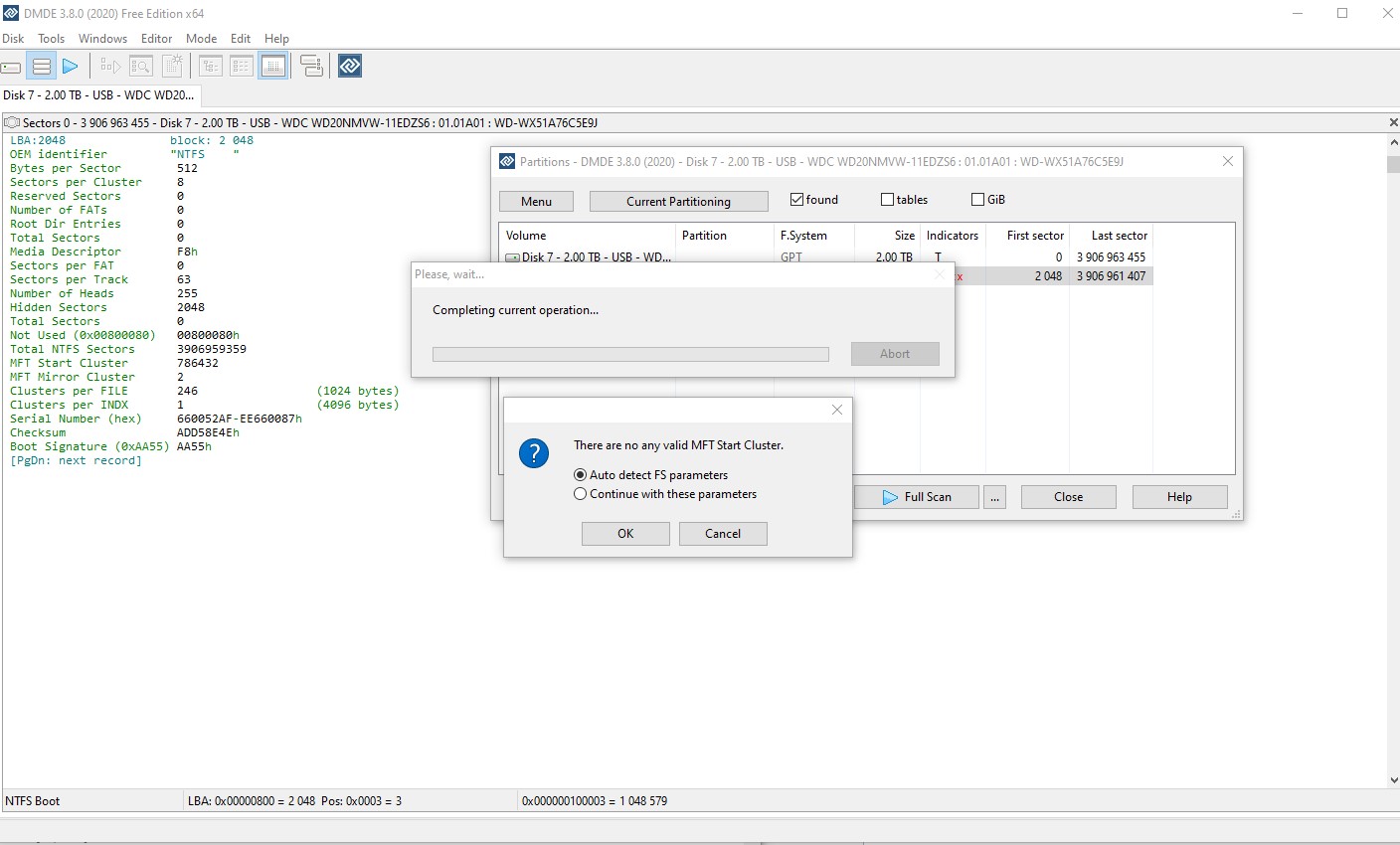The height and width of the screenshot is (845, 1400).
Task: Close the sectors editor panel
Action: pos(1393,122)
